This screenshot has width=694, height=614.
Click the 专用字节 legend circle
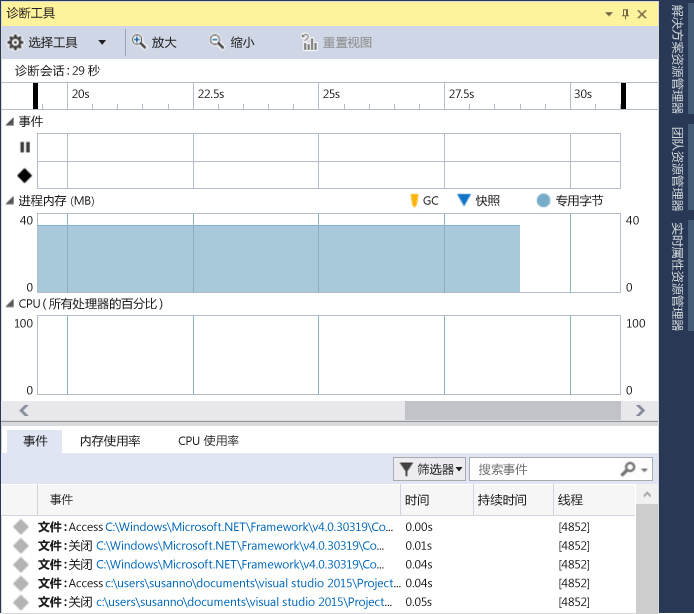click(543, 201)
